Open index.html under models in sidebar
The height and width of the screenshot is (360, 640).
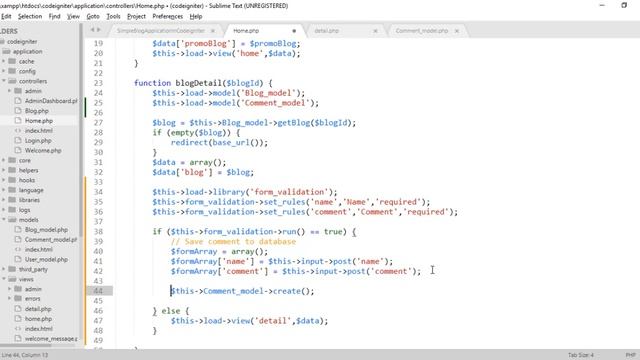38,249
